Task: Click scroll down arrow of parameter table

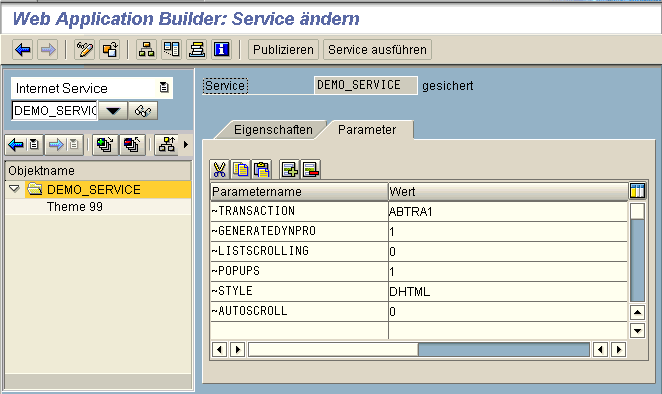Action: 637,331
